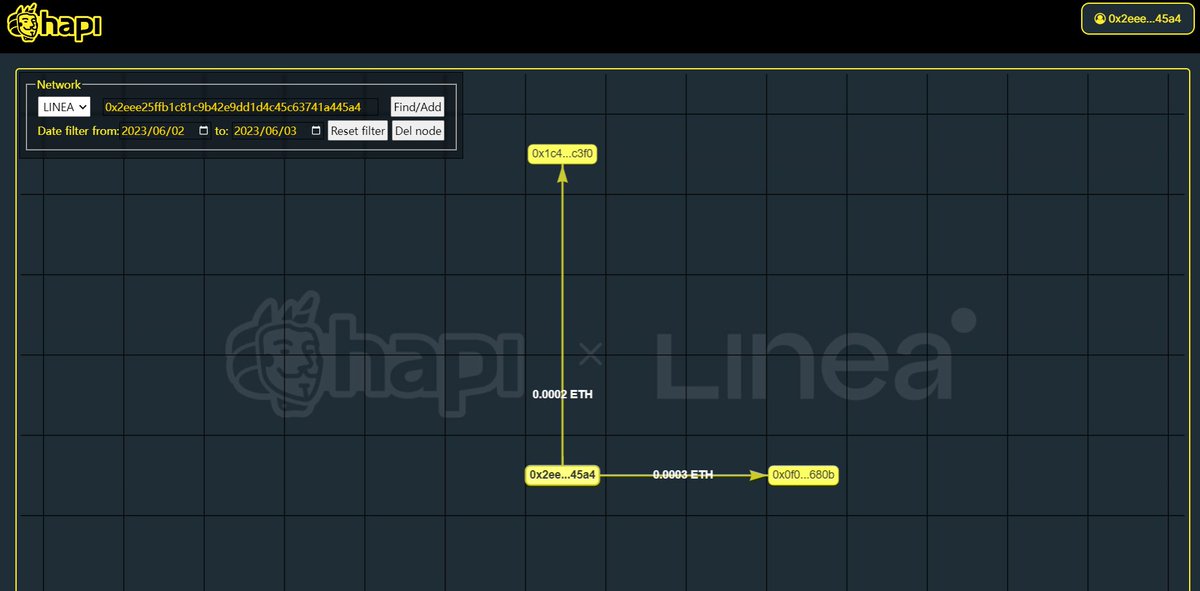Click the from date field 2023/06/02
This screenshot has height=591, width=1200.
(155, 130)
